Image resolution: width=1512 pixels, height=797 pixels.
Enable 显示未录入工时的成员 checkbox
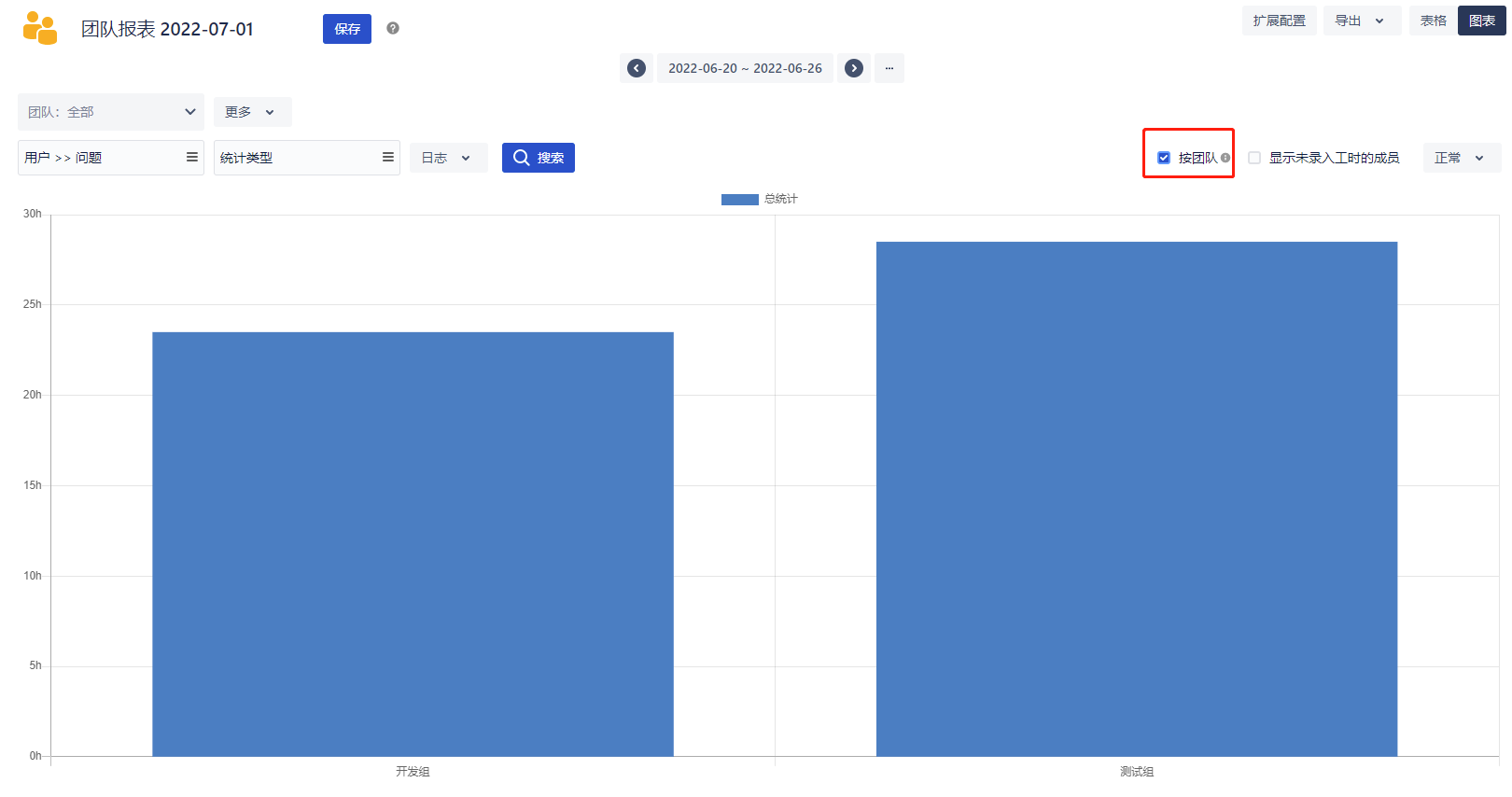pyautogui.click(x=1254, y=158)
